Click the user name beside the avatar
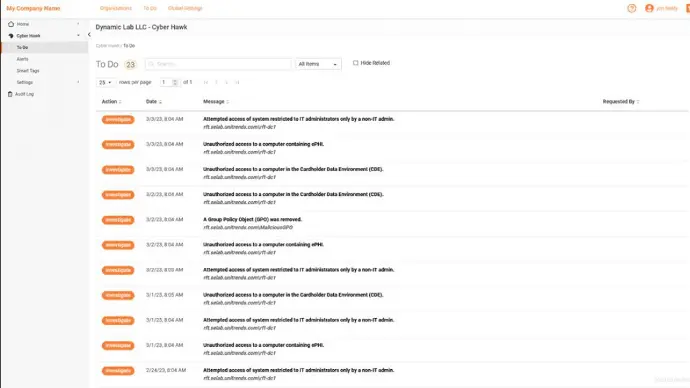Image resolution: width=690 pixels, height=388 pixels. pos(667,8)
